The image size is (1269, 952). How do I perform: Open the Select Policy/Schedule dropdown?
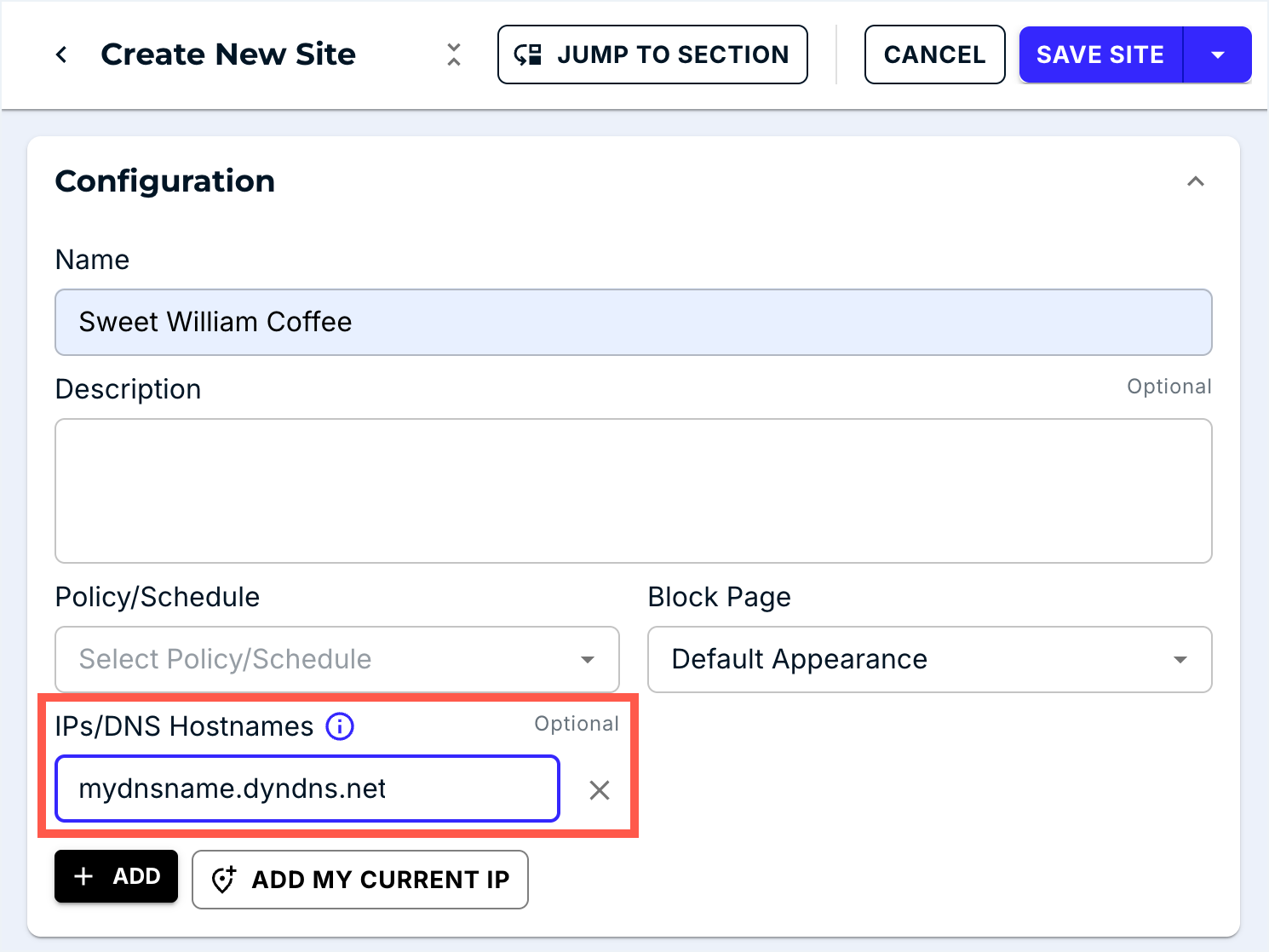[x=336, y=660]
